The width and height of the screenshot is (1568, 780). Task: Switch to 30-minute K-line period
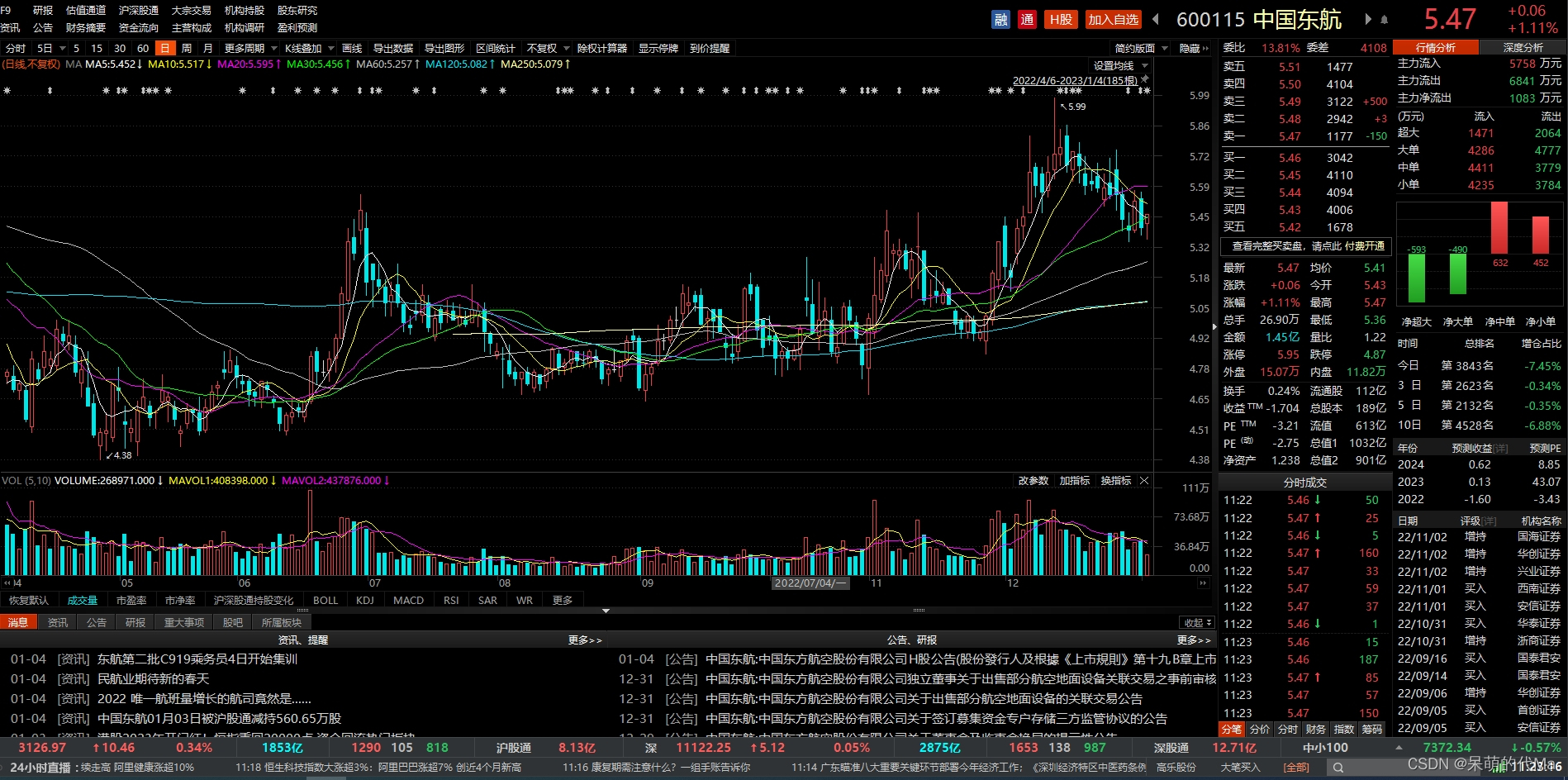(x=120, y=48)
